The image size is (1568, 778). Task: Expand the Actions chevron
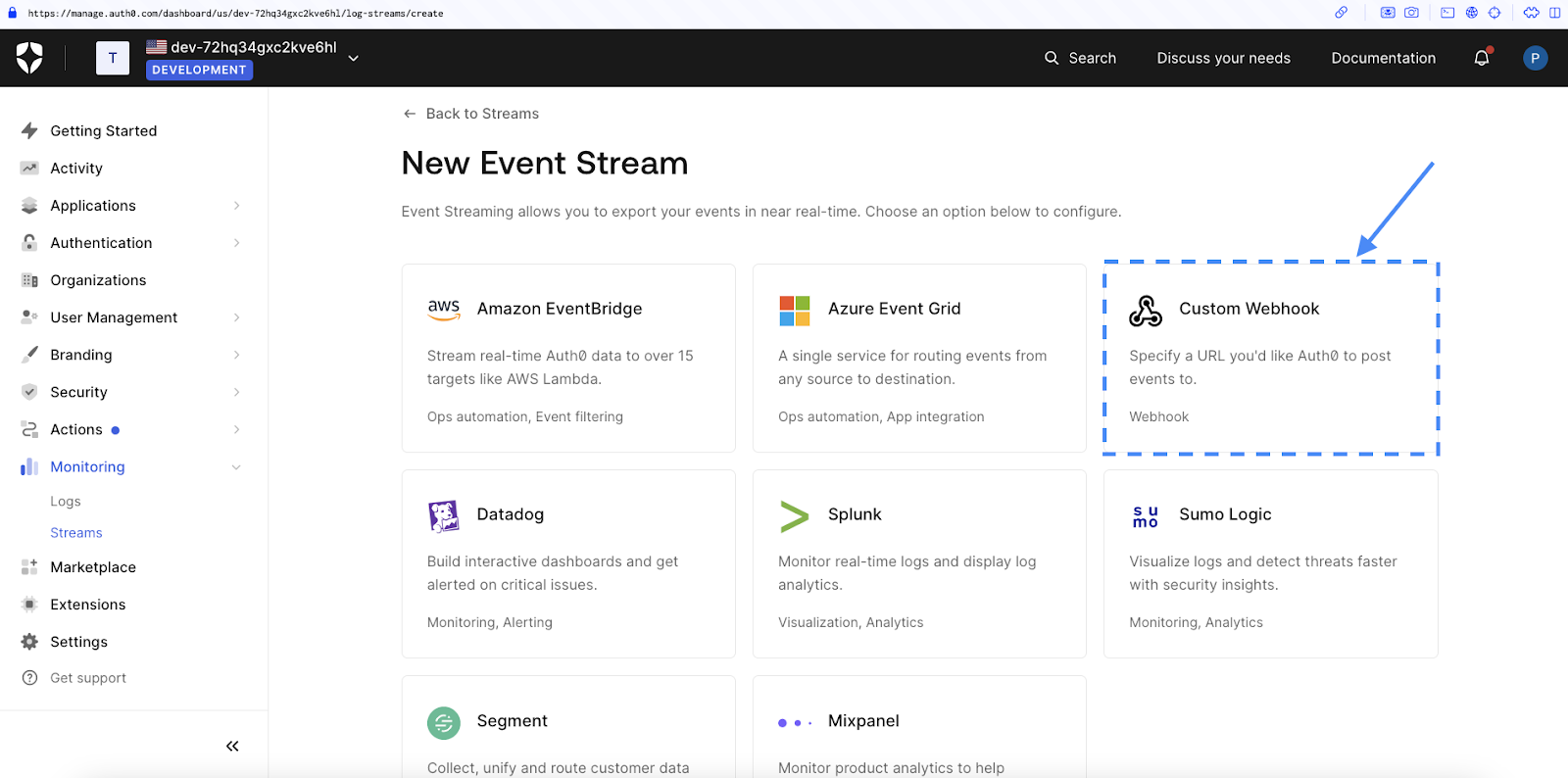coord(237,429)
